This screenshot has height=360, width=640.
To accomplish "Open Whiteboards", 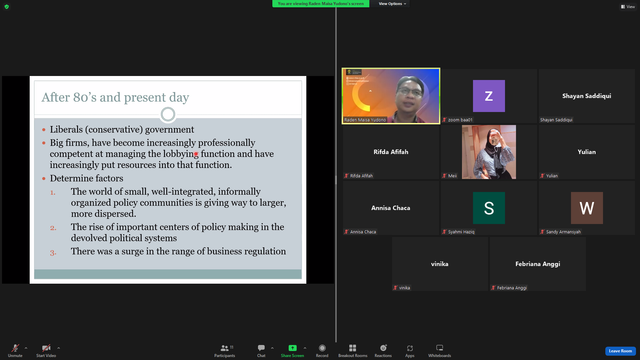I will tap(440, 350).
